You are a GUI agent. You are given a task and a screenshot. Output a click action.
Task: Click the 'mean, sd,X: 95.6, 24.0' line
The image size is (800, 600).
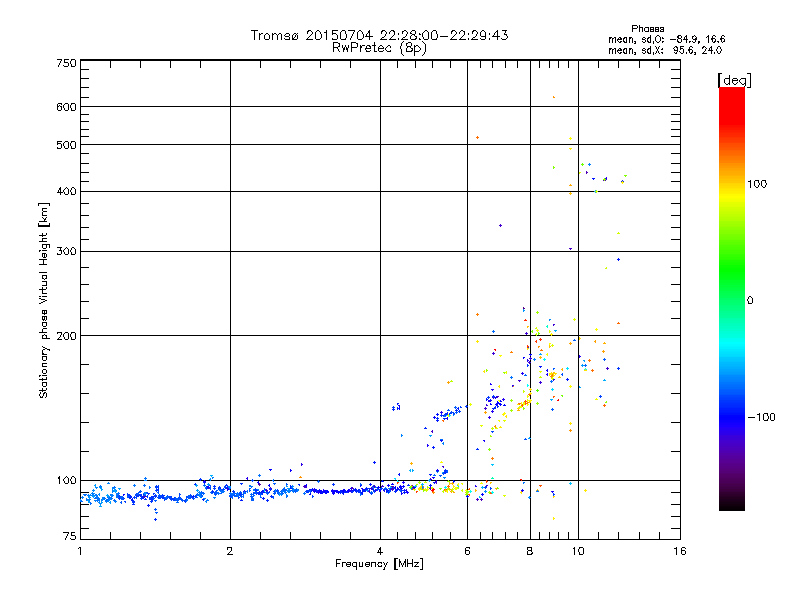tap(665, 50)
